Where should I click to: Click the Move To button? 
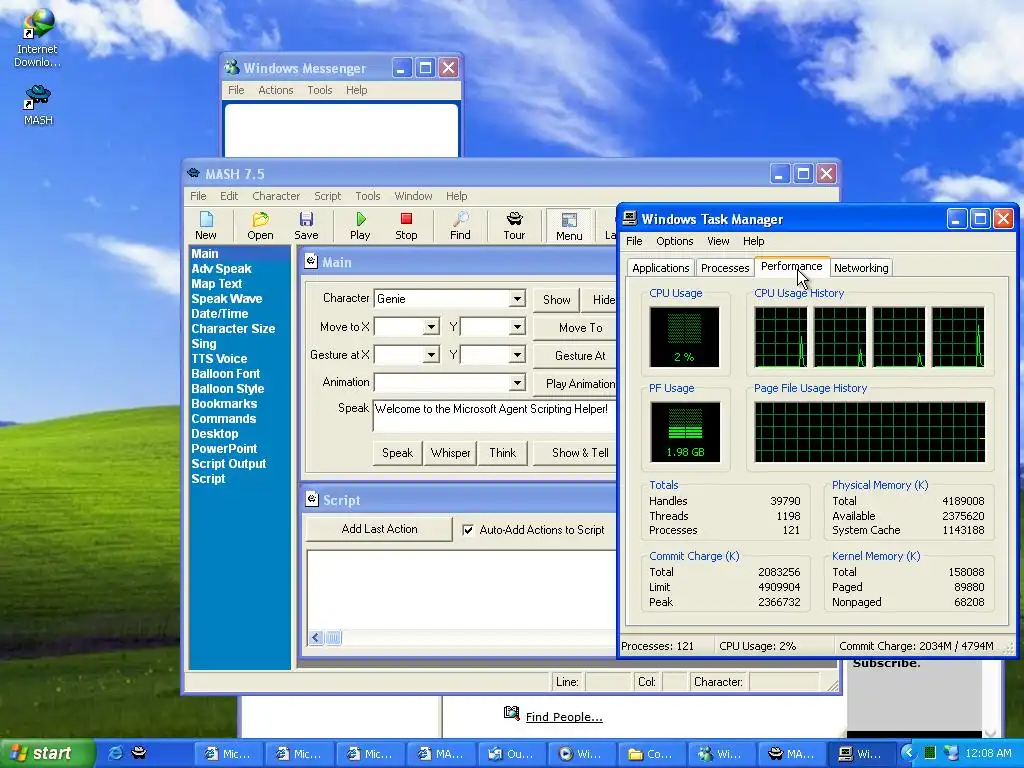coord(575,328)
